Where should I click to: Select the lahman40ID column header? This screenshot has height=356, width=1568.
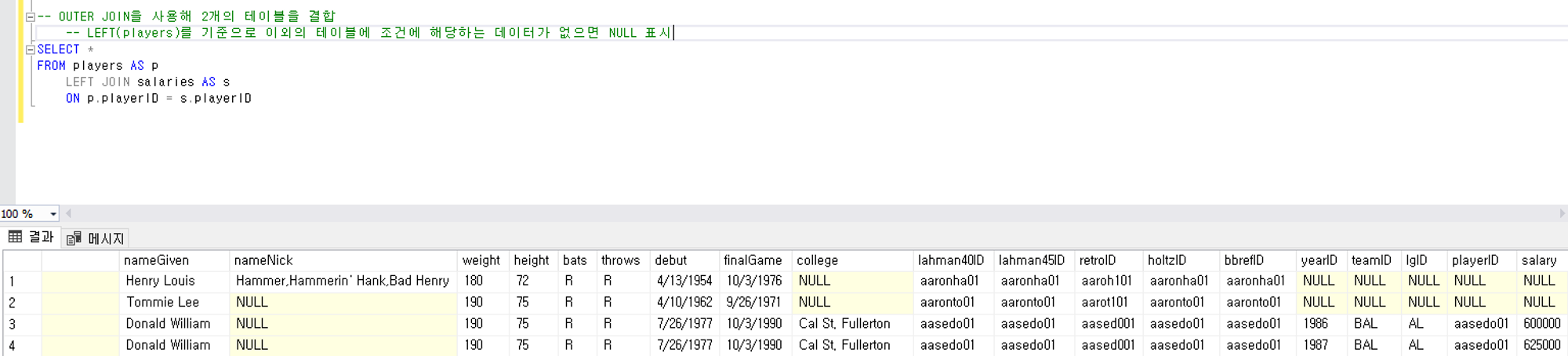(x=953, y=260)
